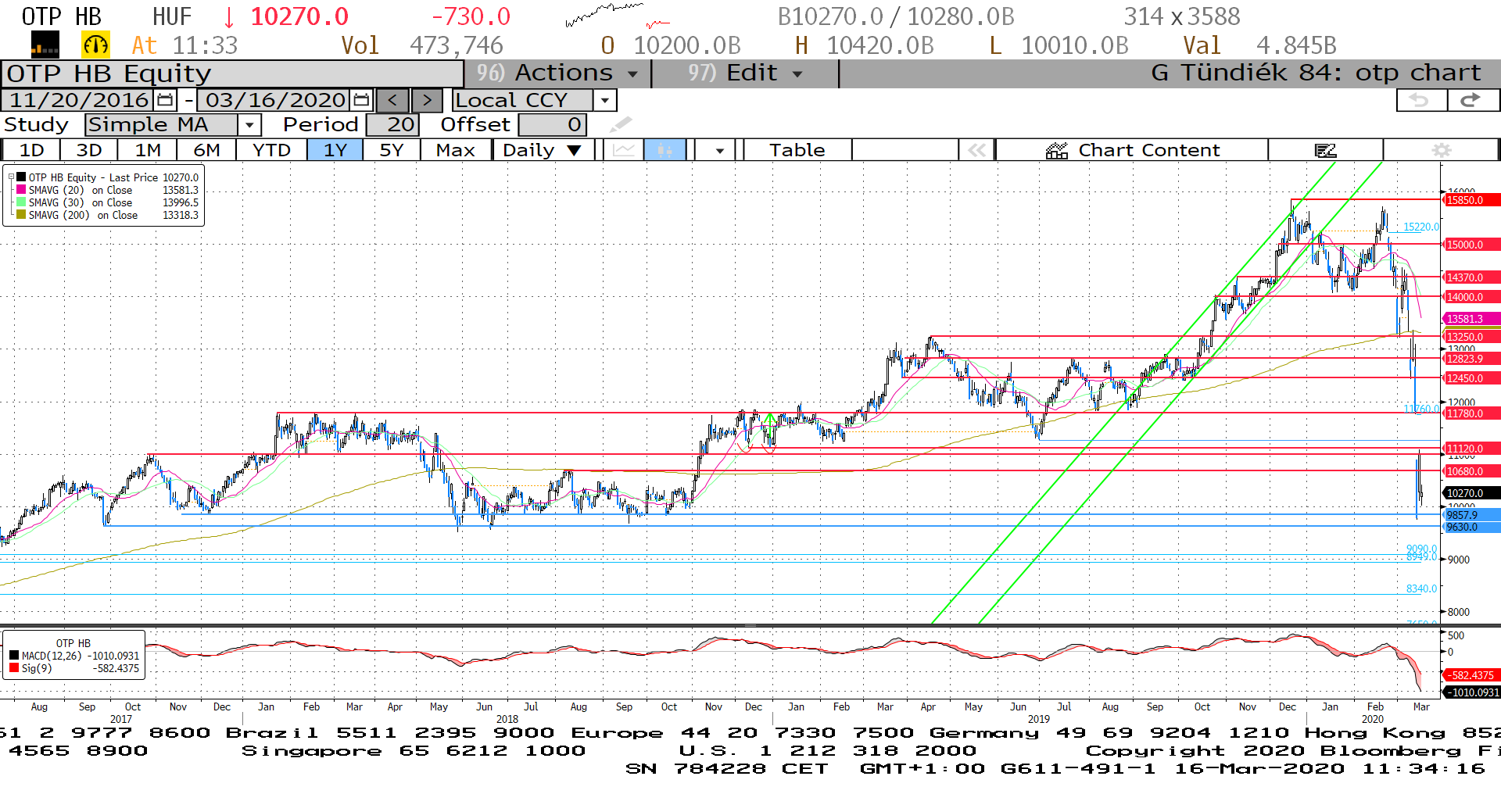Select the 1D time range

click(x=31, y=150)
